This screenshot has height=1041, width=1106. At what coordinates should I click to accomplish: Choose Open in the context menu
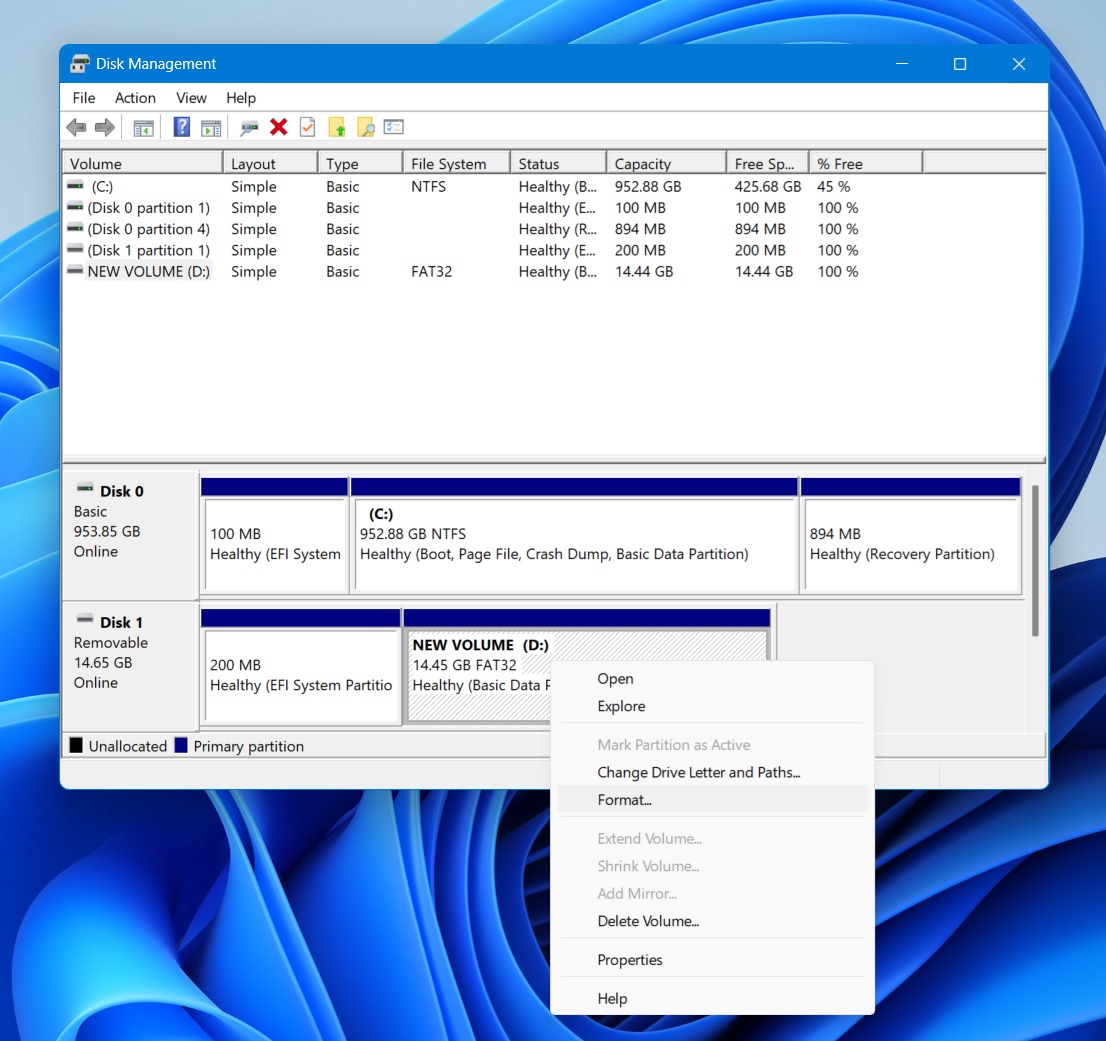tap(712, 678)
